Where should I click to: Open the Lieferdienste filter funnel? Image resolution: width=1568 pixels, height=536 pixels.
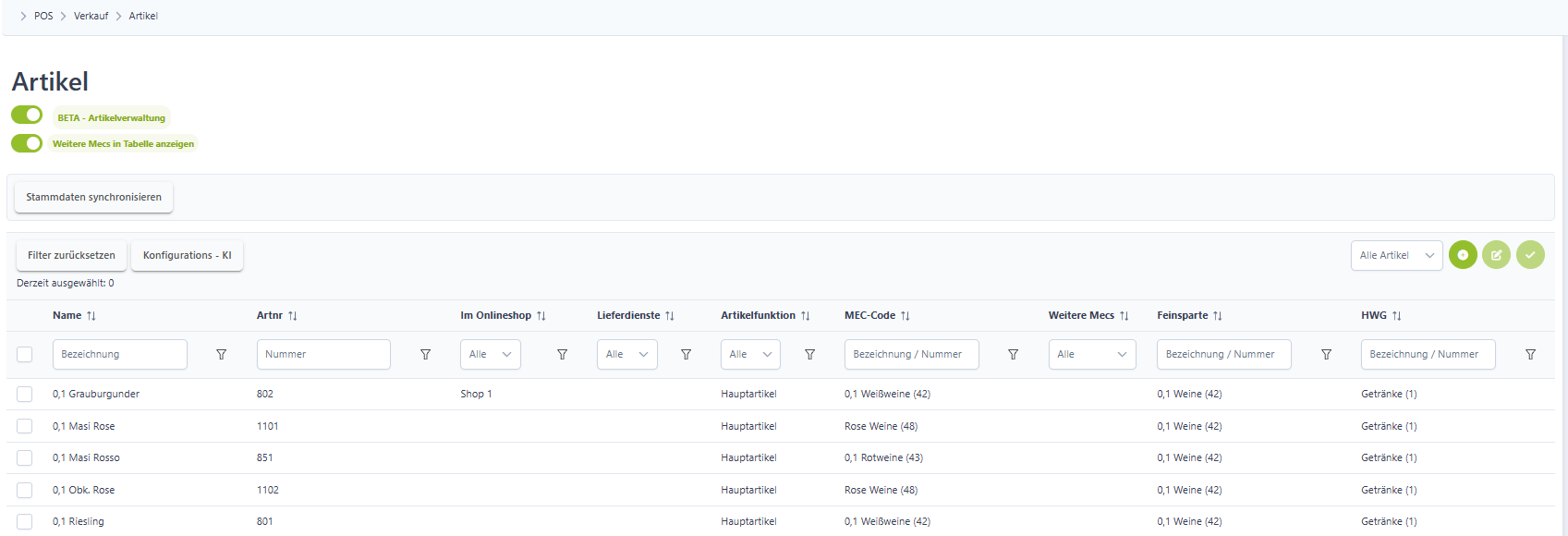click(686, 355)
